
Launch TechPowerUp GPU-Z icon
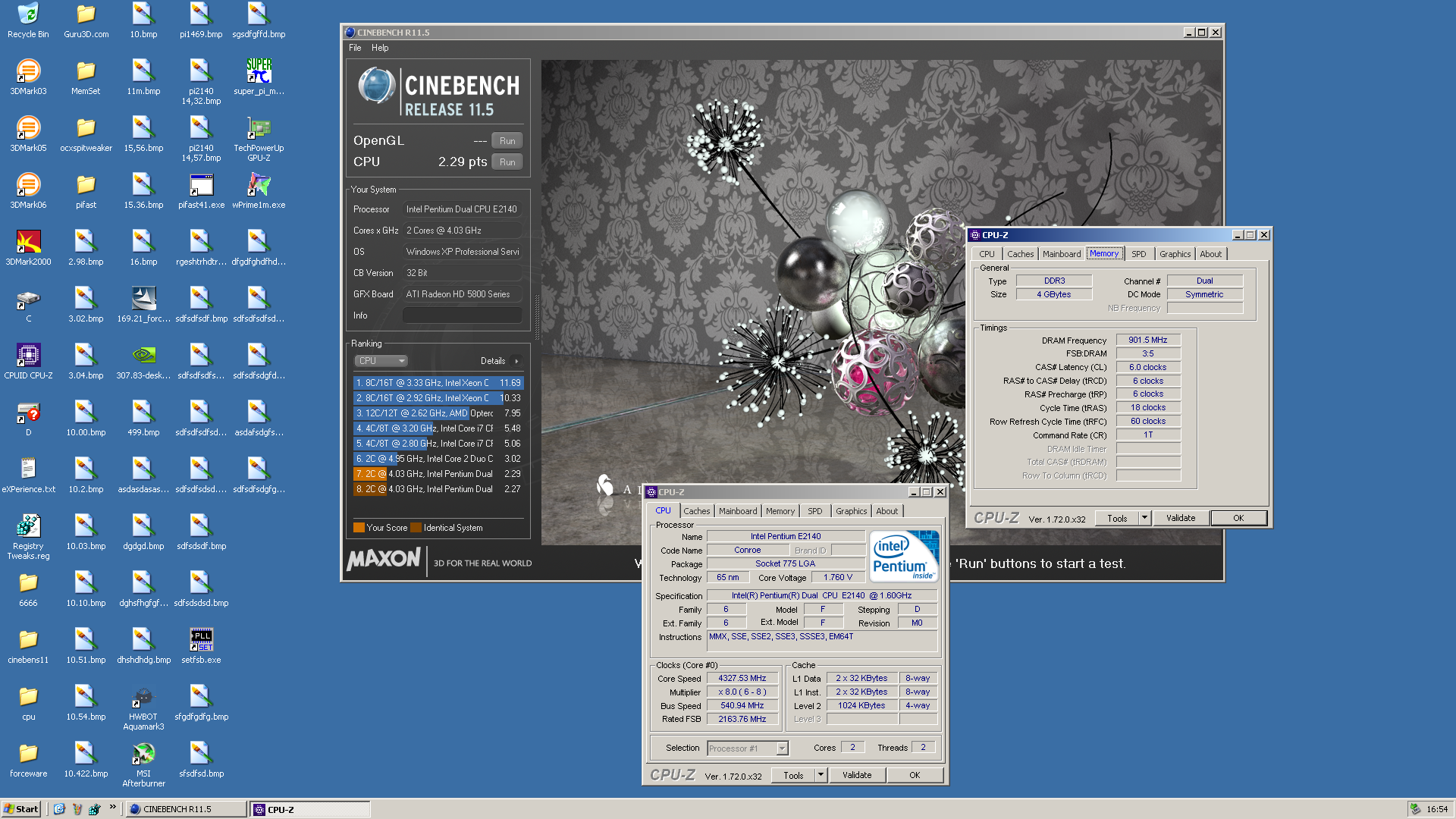tap(259, 139)
